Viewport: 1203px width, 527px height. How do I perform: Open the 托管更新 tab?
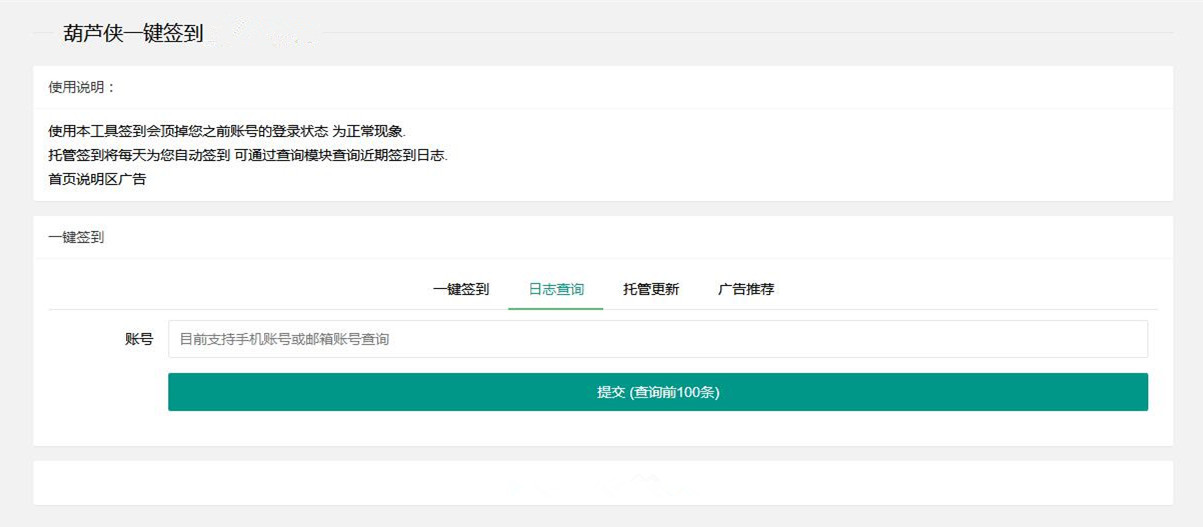[x=651, y=289]
